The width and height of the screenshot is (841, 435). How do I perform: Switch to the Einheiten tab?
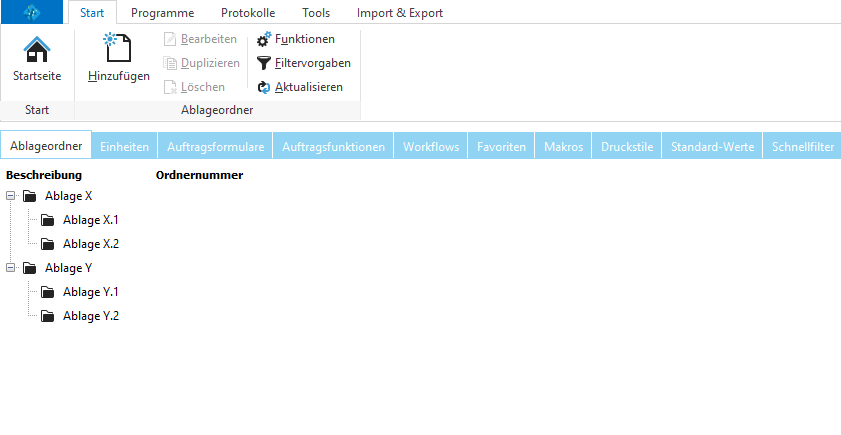(x=125, y=147)
